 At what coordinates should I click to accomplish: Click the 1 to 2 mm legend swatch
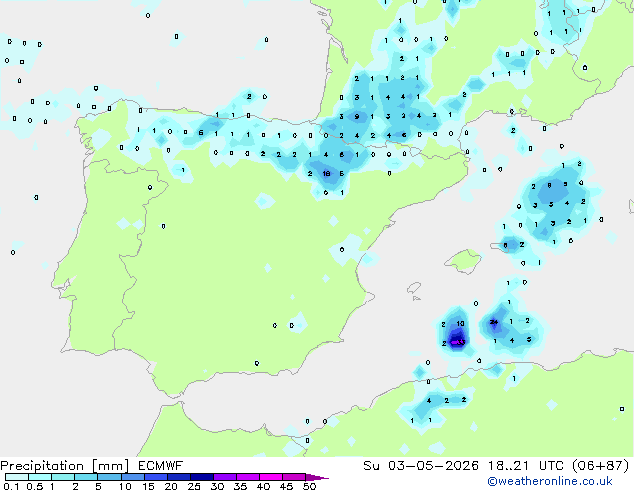[63, 477]
